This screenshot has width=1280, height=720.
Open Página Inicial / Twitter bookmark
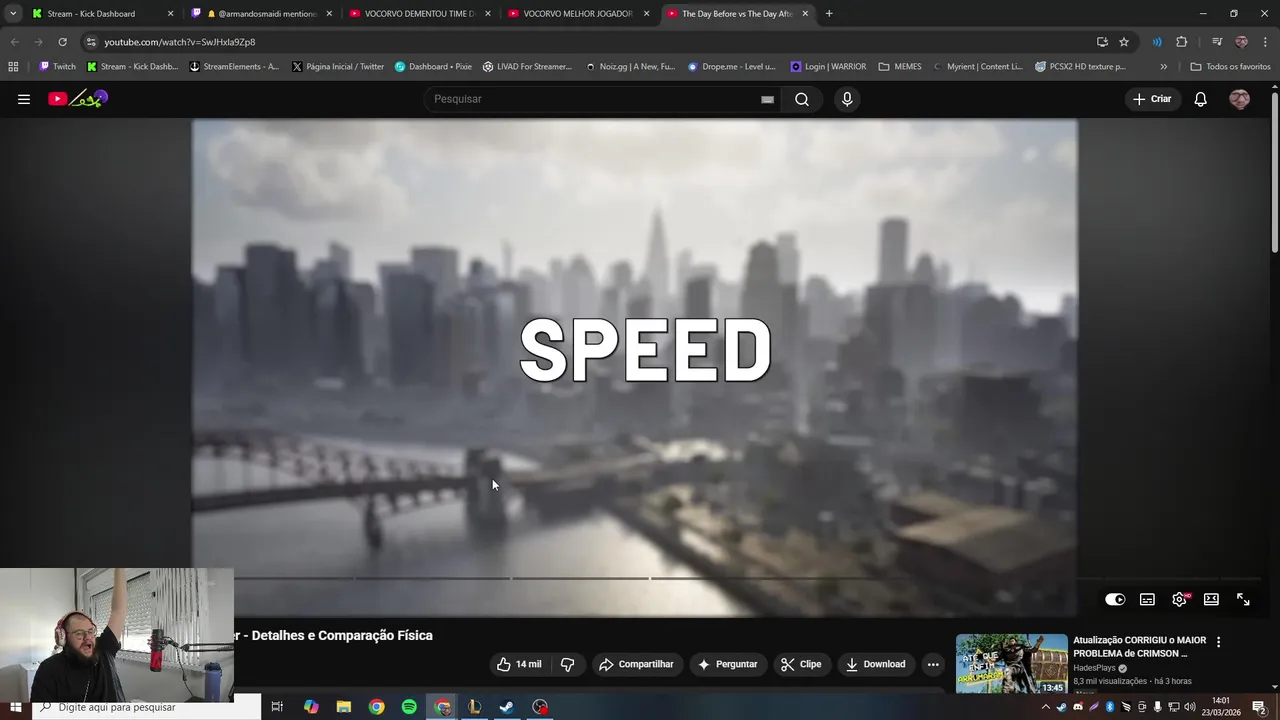(338, 66)
